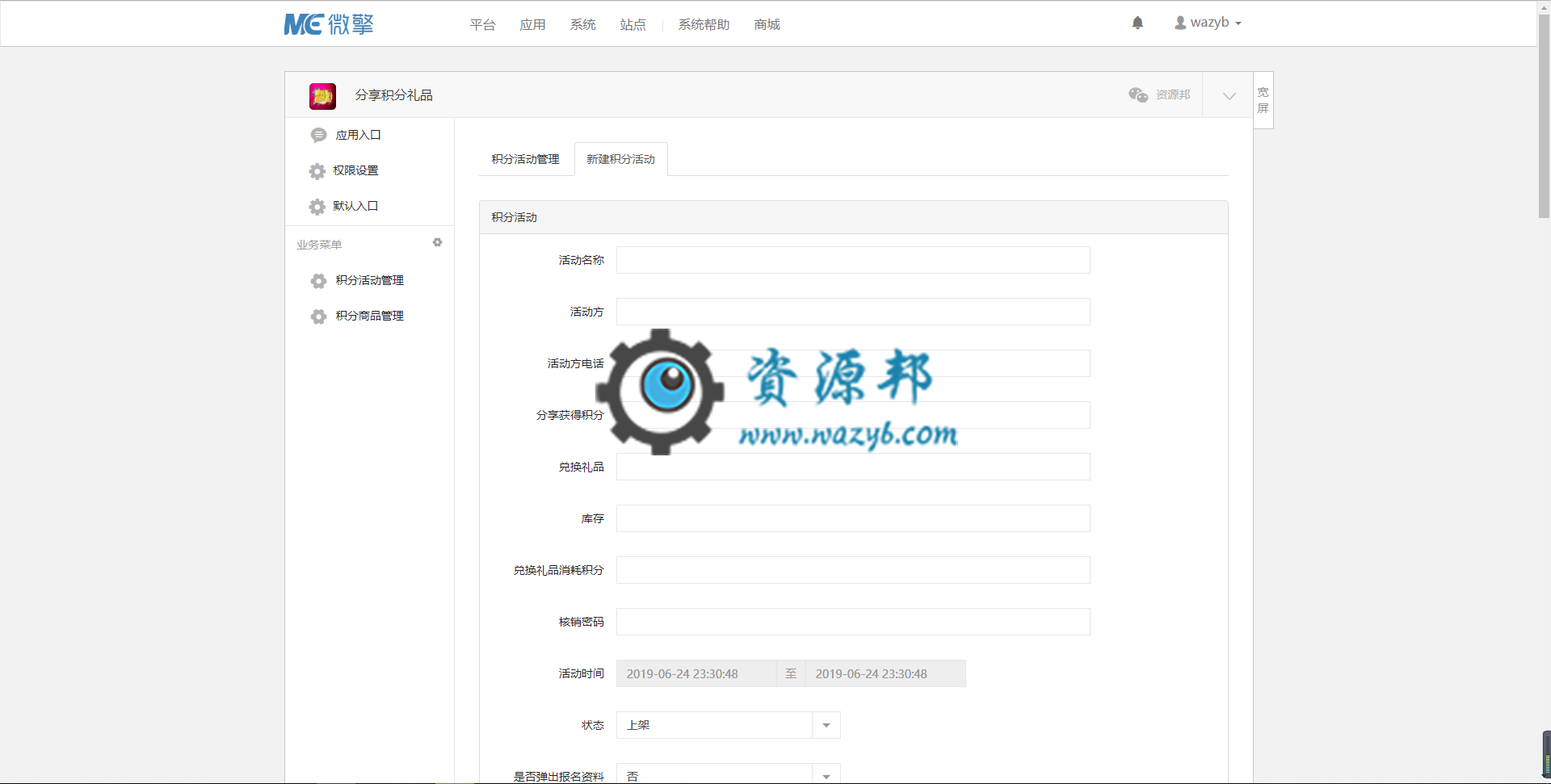Image resolution: width=1551 pixels, height=784 pixels.
Task: Click the 资源邦 account name
Action: point(1173,94)
